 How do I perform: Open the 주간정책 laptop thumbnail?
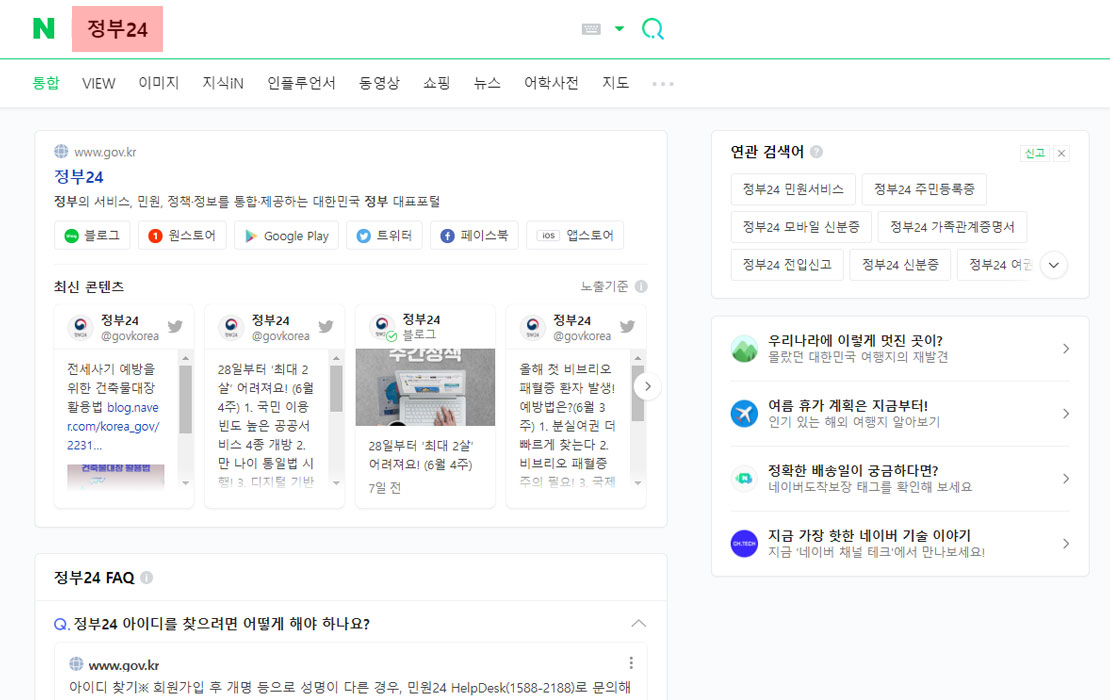[x=425, y=386]
